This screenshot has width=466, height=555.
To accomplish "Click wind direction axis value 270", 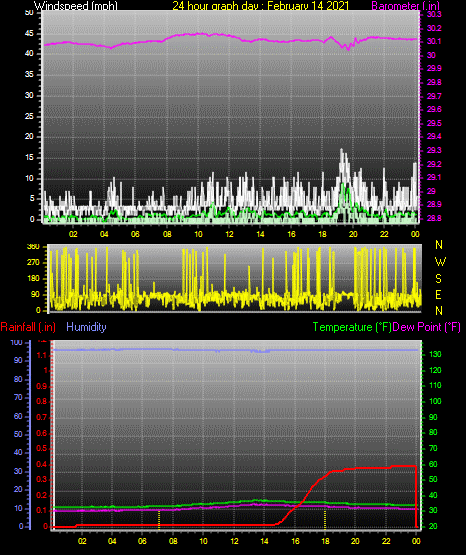I will tap(33, 263).
